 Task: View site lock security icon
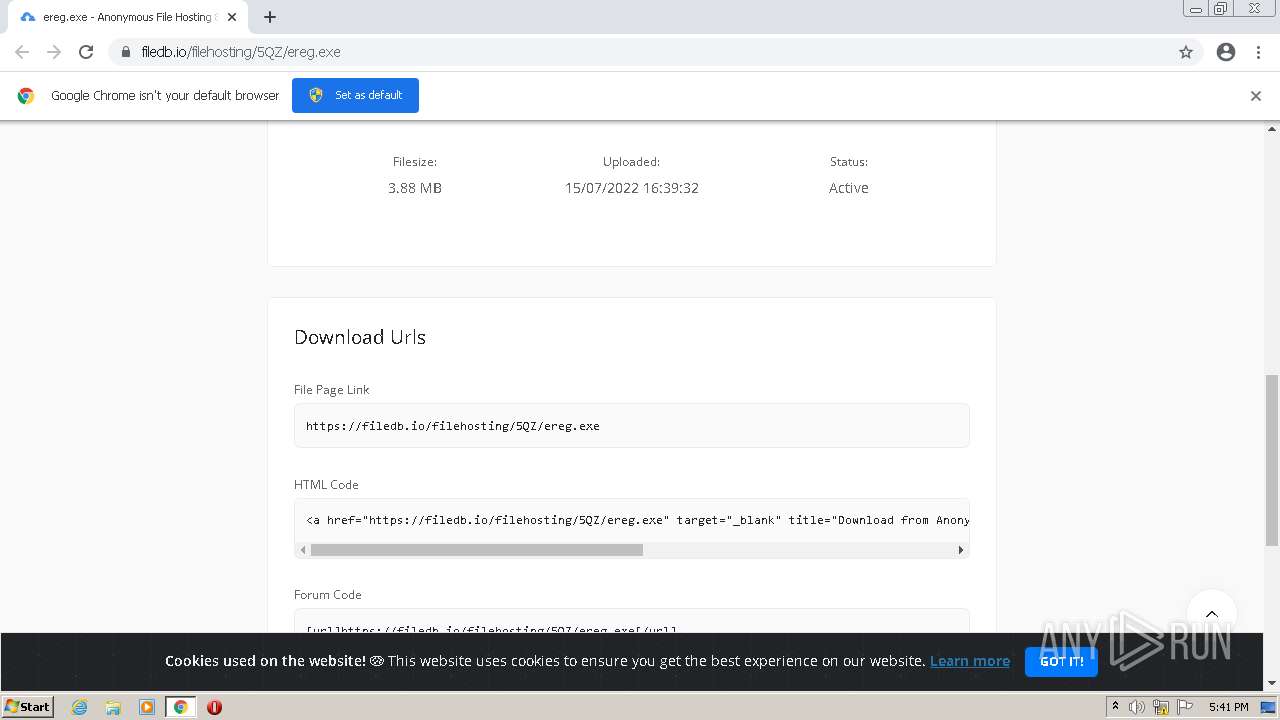126,52
